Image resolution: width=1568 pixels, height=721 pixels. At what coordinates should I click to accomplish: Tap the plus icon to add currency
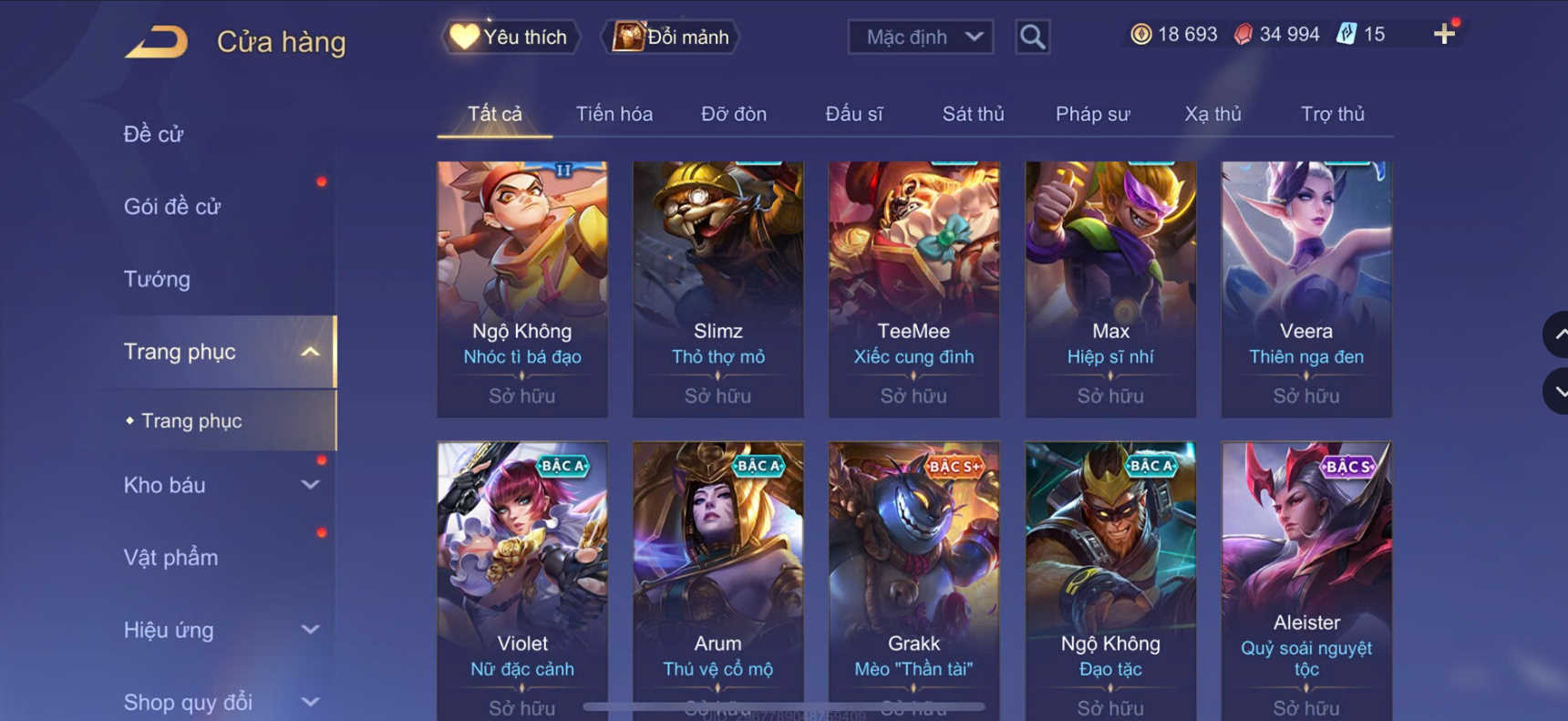(1444, 35)
